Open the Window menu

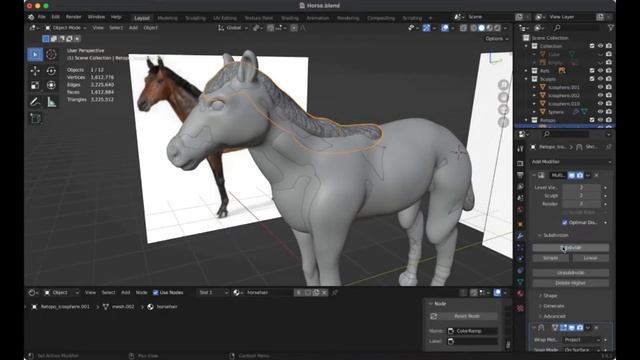pos(96,17)
